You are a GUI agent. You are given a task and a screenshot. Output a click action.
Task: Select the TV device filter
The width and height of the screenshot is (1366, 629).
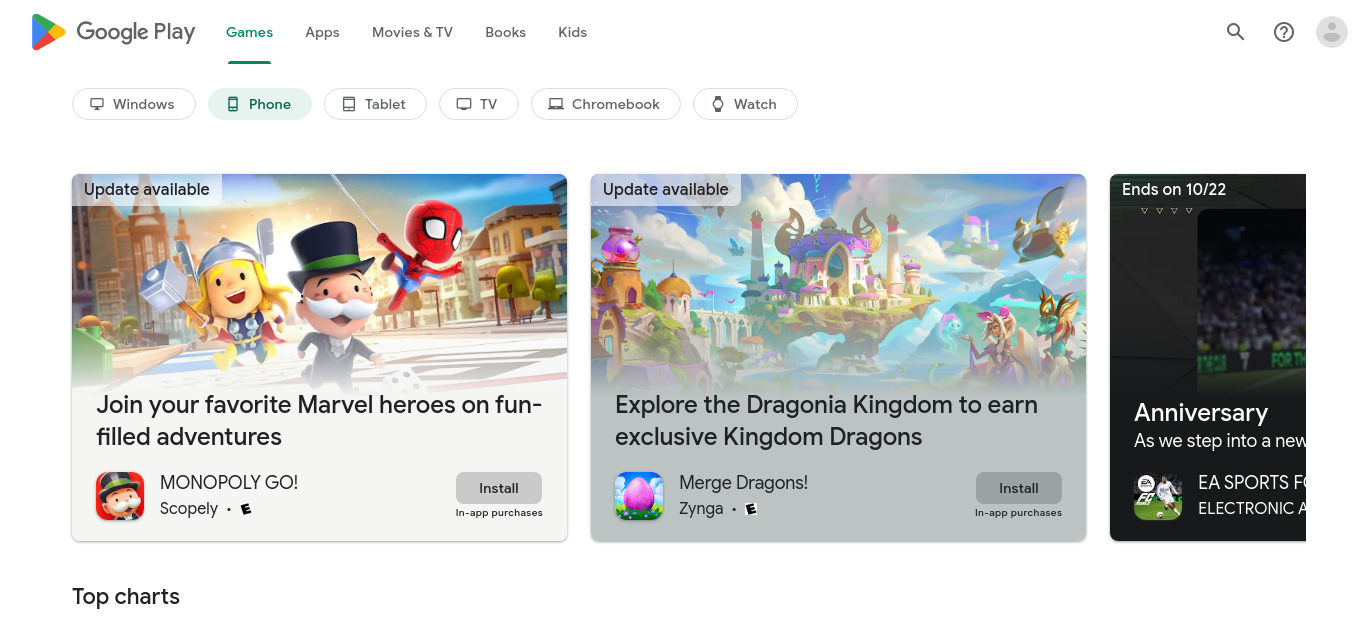click(x=479, y=104)
